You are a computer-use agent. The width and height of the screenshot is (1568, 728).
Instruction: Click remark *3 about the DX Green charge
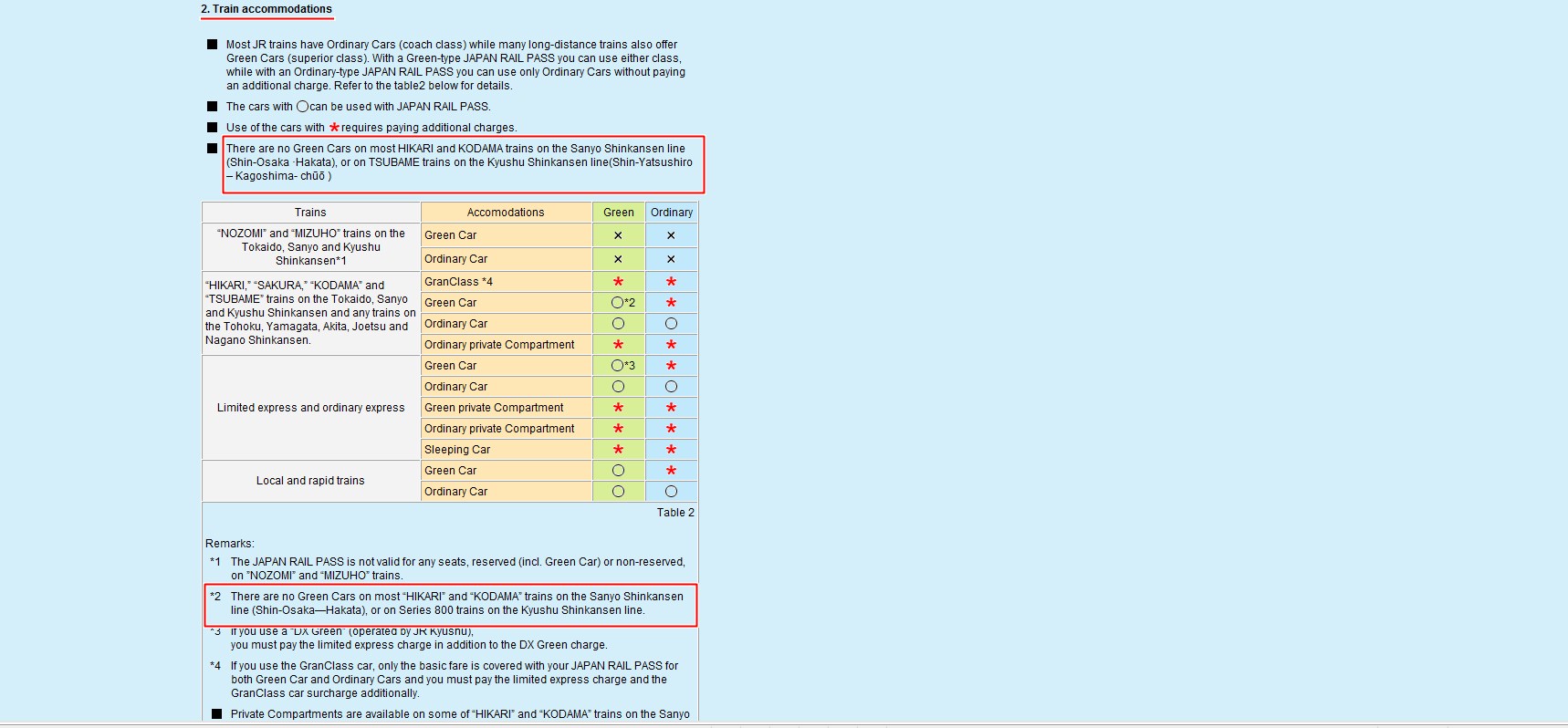tap(418, 638)
